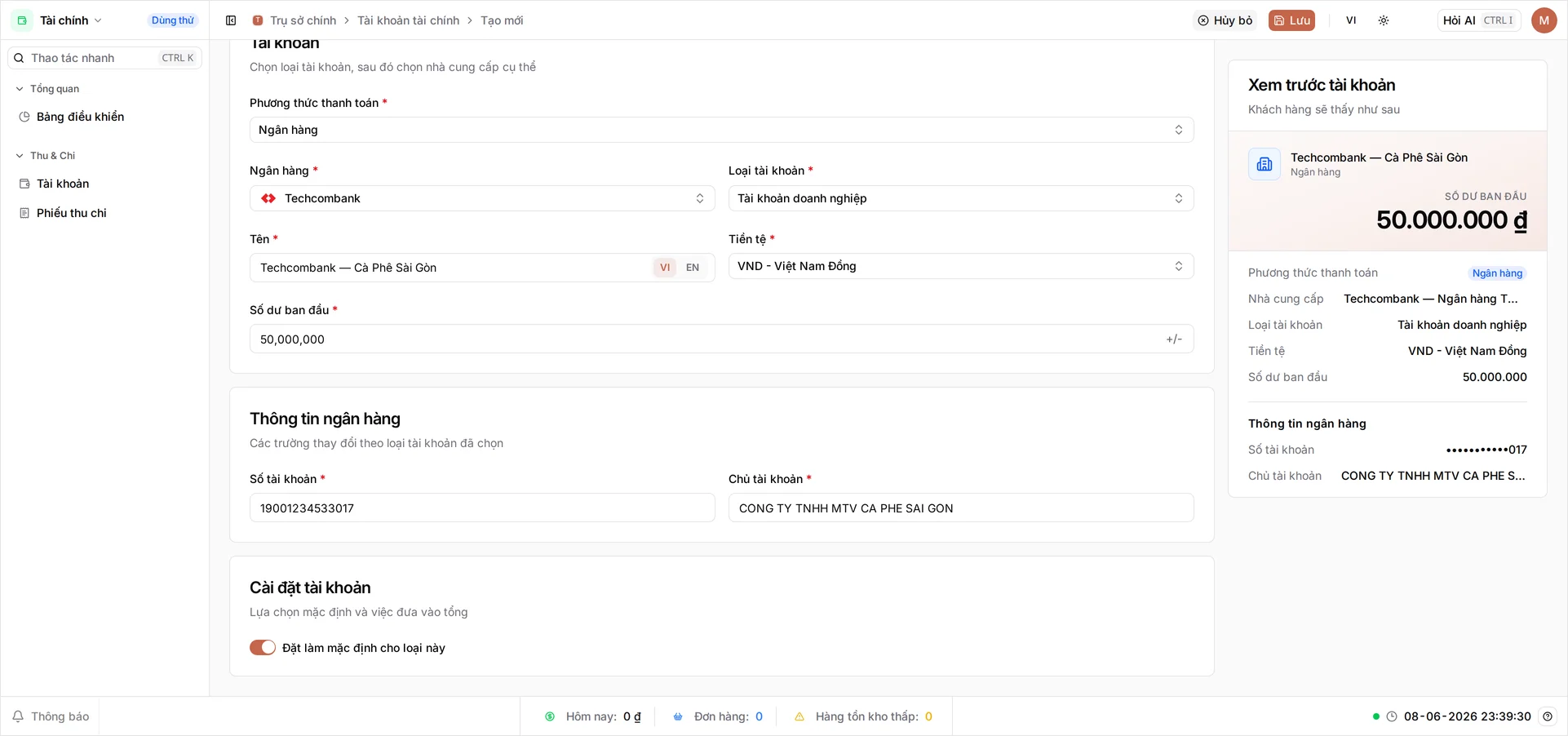Switch the light/dark theme sun icon

tap(1384, 20)
